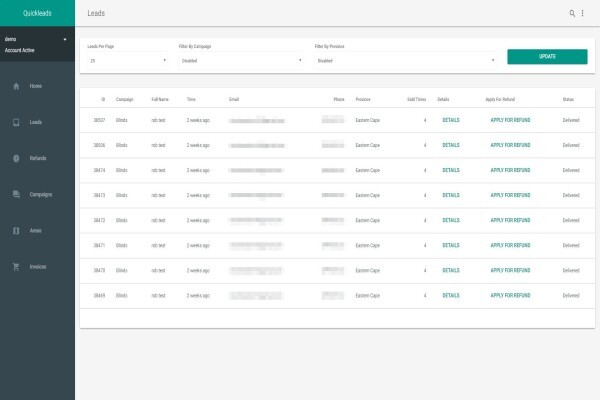Image resolution: width=600 pixels, height=400 pixels.
Task: Open the Invoices sidebar item
Action: coord(38,267)
